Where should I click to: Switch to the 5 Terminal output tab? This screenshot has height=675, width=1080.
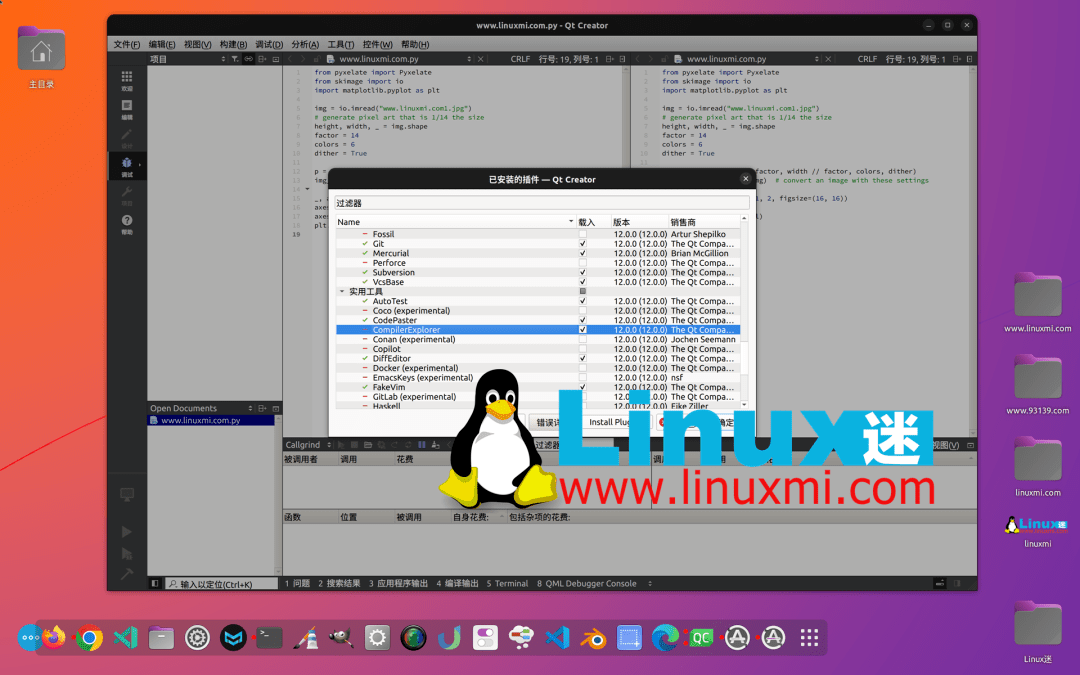pos(507,583)
